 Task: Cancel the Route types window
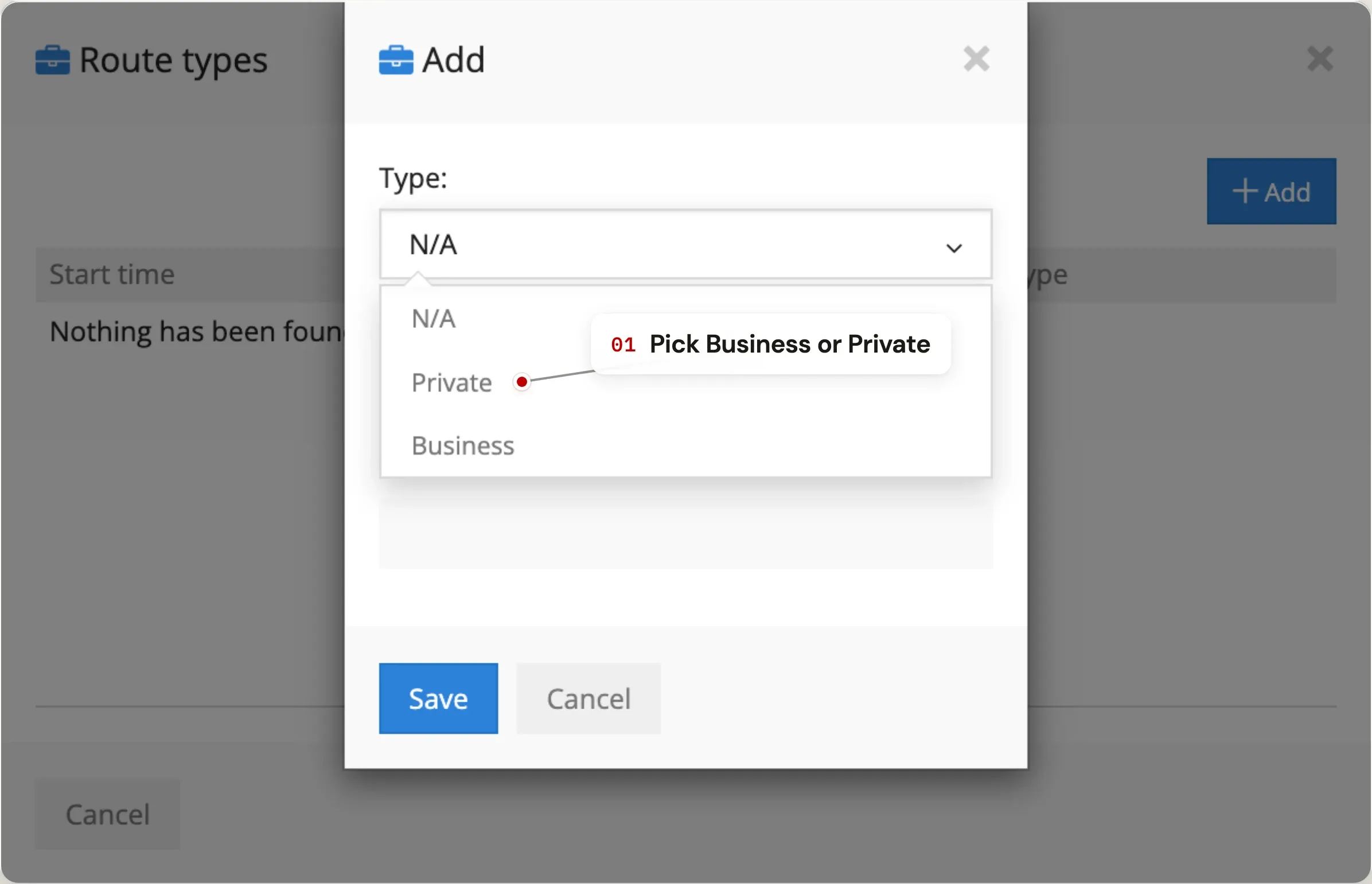coord(107,814)
